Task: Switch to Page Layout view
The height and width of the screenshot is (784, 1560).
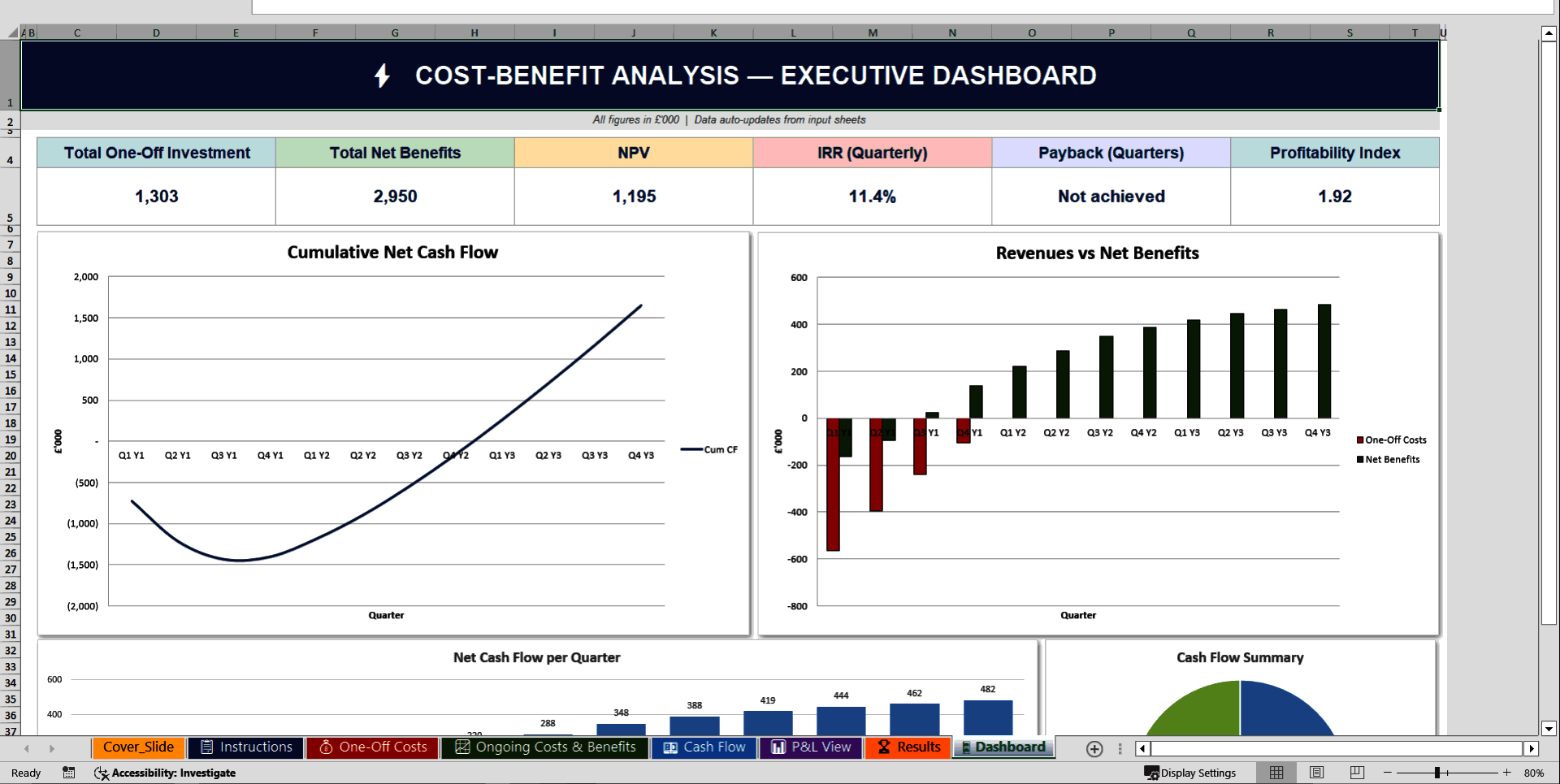Action: [x=1317, y=773]
